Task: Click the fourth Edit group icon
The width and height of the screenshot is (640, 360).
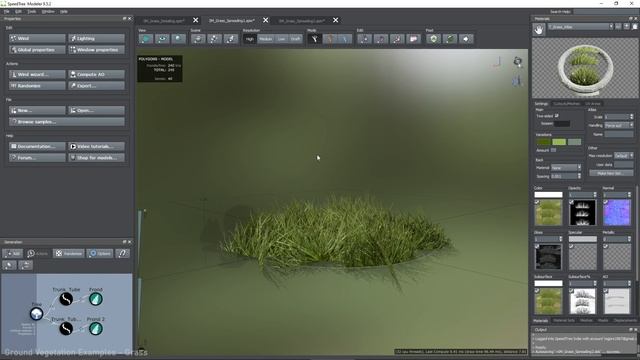Action: click(x=413, y=39)
